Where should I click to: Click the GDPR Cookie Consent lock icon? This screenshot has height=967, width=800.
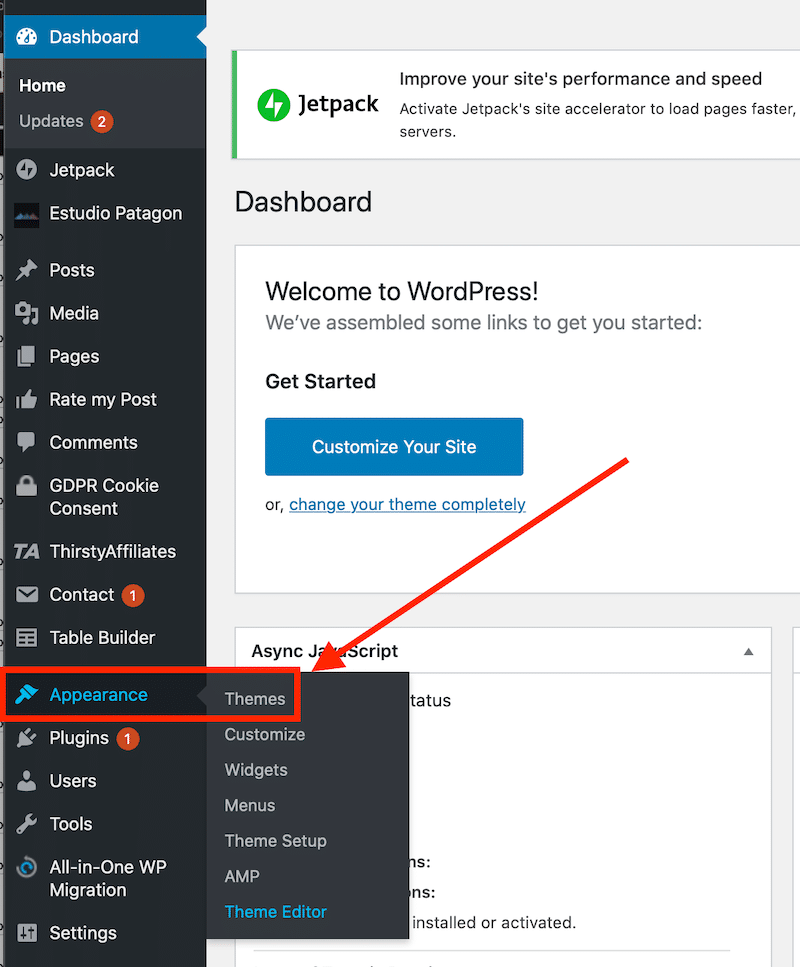[x=27, y=486]
